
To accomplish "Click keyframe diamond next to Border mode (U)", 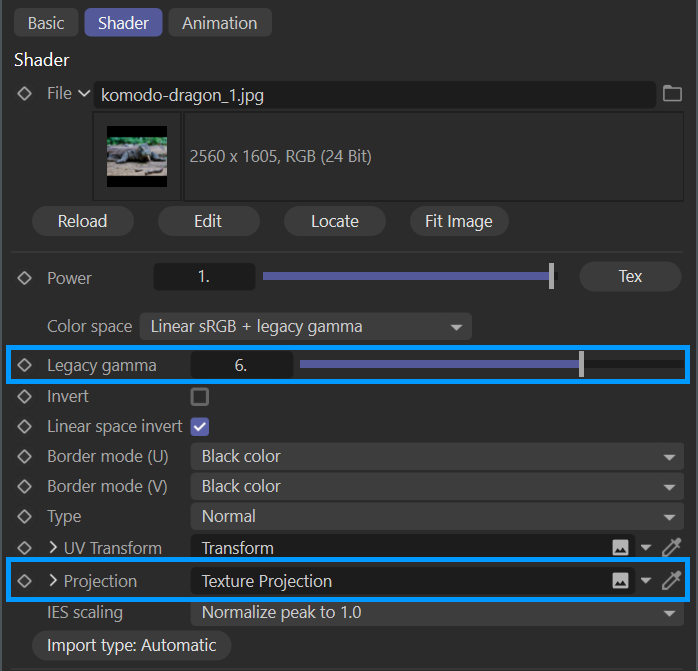I will click(25, 456).
